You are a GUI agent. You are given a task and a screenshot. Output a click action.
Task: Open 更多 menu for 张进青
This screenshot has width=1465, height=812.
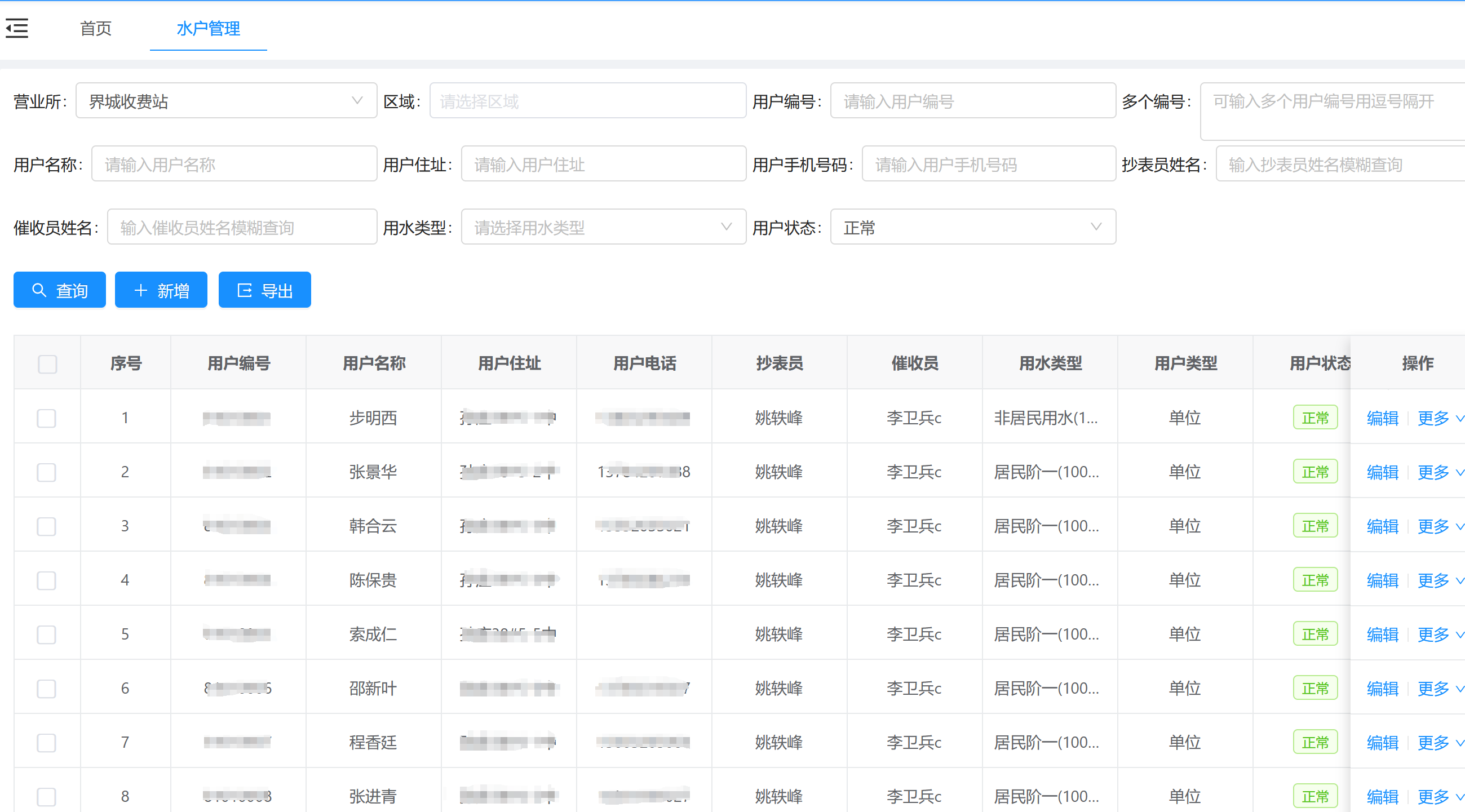(x=1440, y=796)
